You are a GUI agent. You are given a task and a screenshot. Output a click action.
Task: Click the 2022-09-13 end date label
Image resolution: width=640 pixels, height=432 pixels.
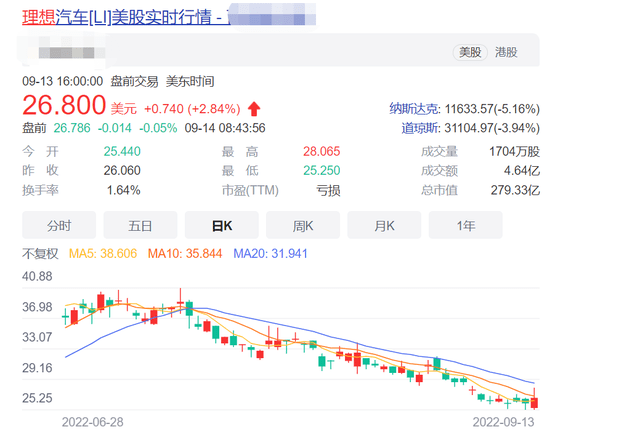[x=503, y=422]
